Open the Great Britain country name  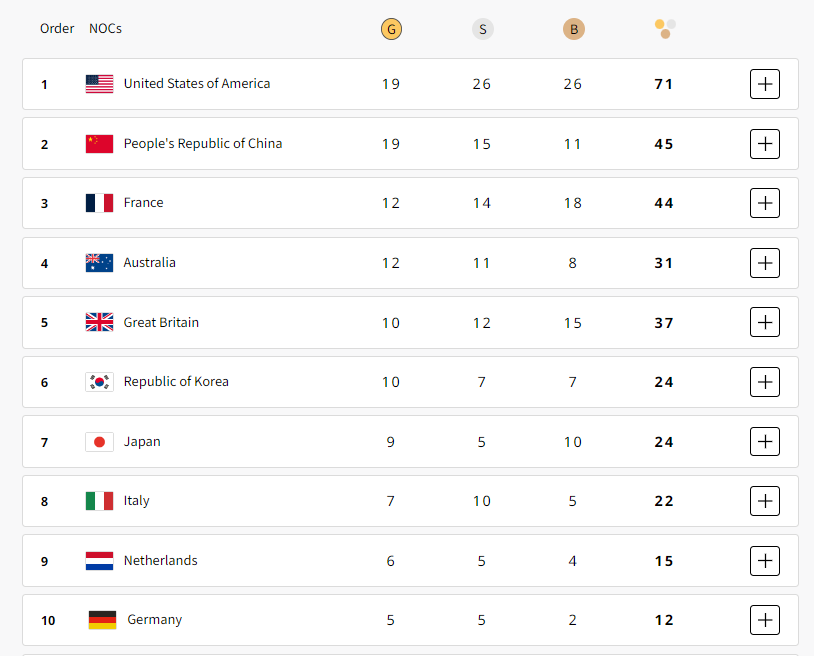click(161, 323)
